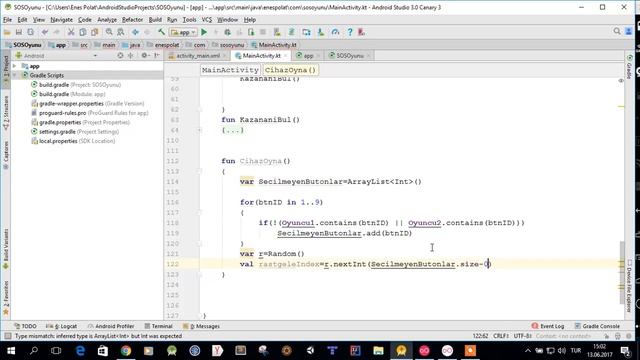This screenshot has height=360, width=640.
Task: Click the Search Everywhere magnifier icon
Action: coord(617,31)
